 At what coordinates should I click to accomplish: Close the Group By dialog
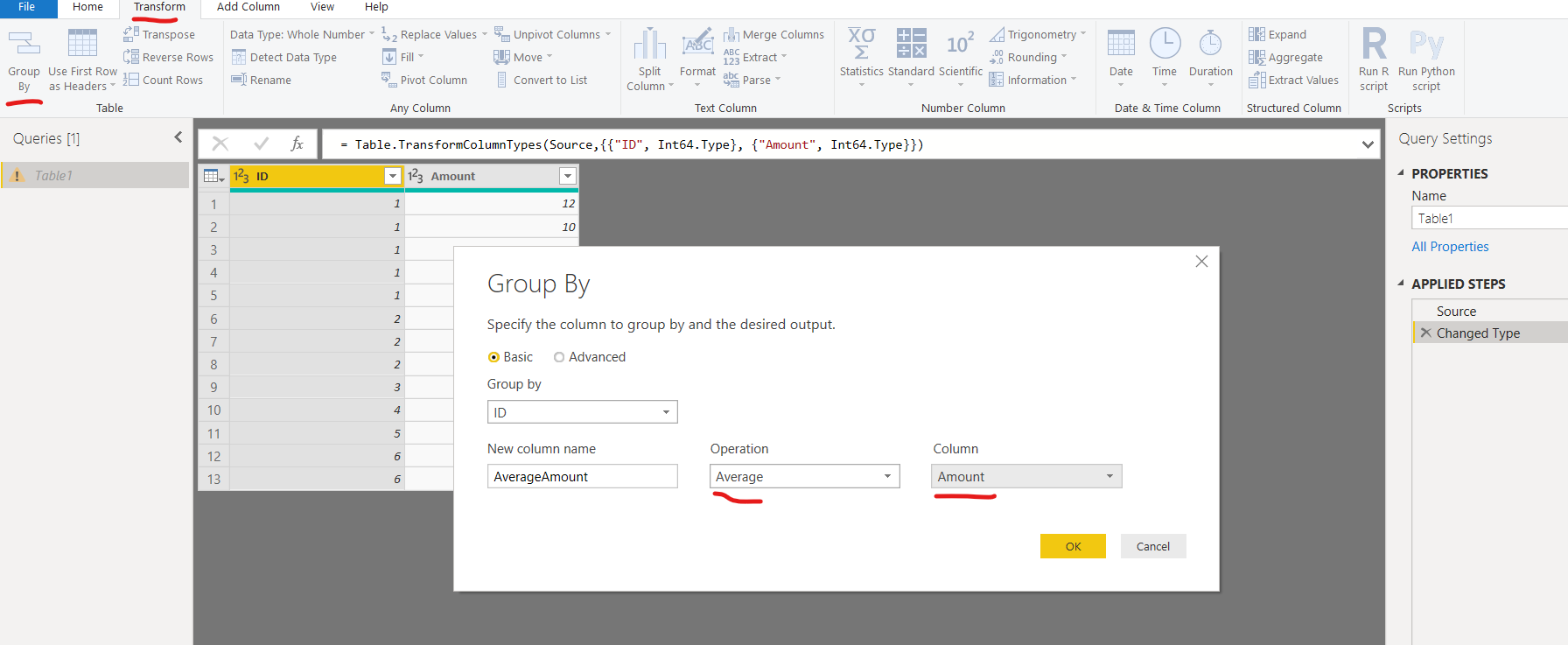pyautogui.click(x=1201, y=262)
